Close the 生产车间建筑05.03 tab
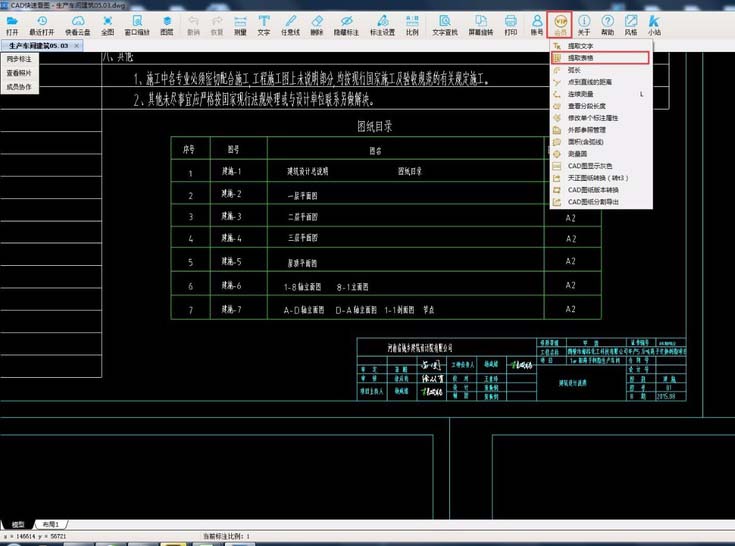 [77, 45]
